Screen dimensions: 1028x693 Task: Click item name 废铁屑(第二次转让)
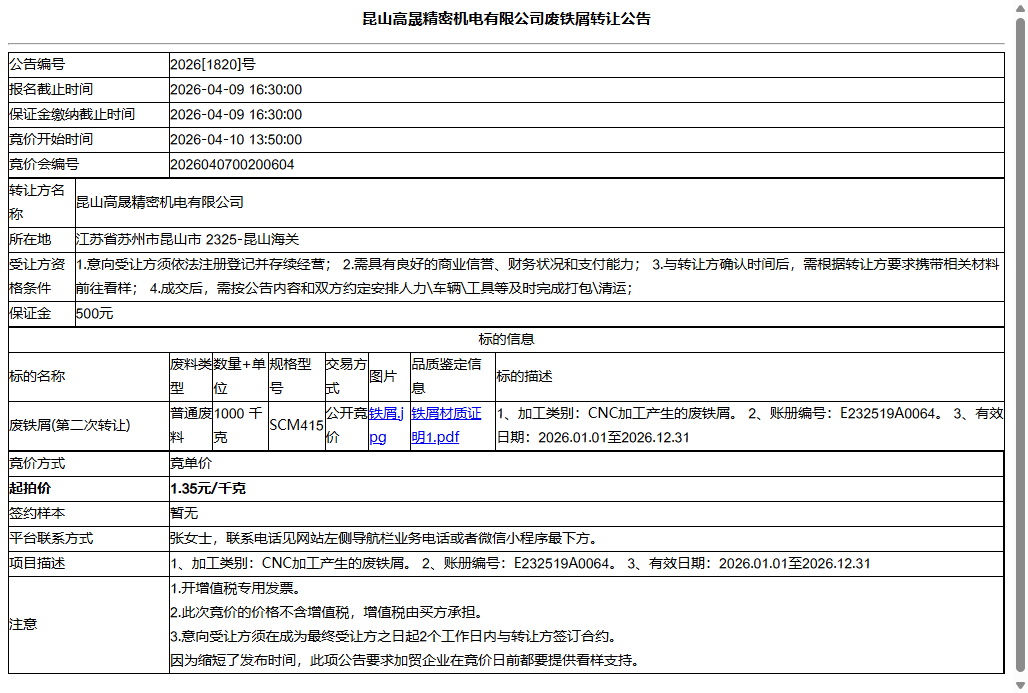point(69,426)
